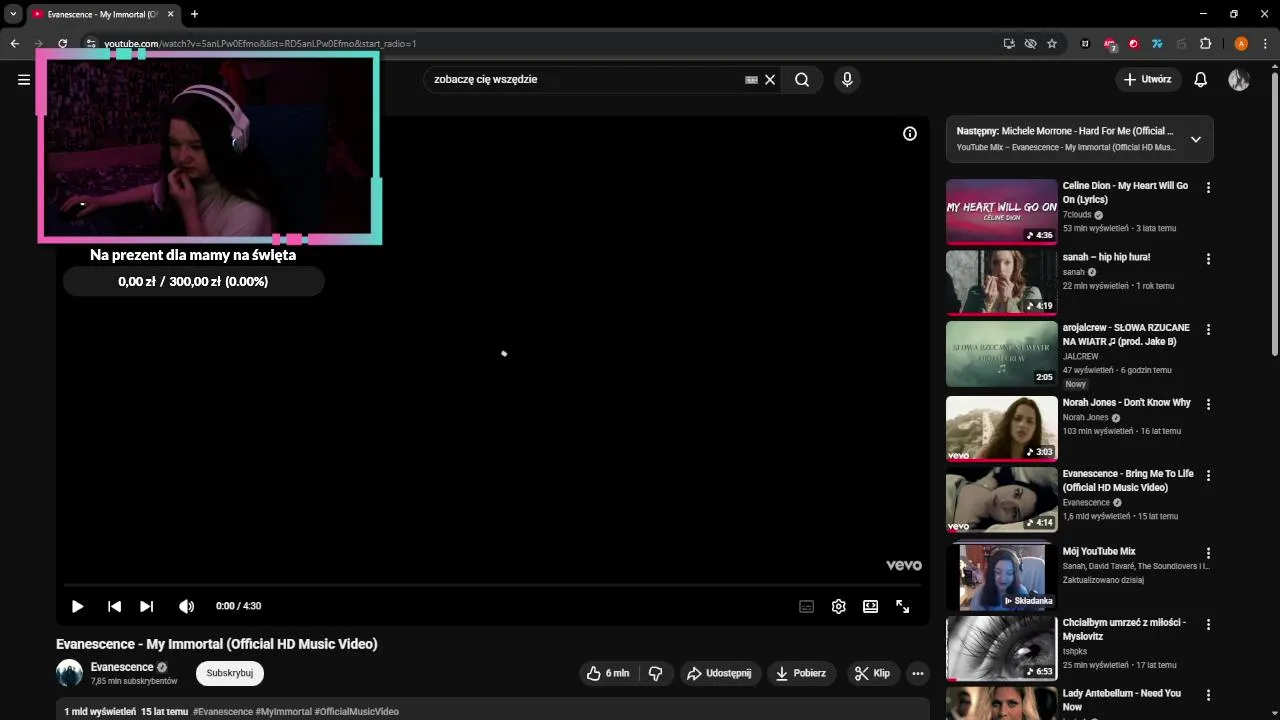Switch to theater mode

pos(871,606)
